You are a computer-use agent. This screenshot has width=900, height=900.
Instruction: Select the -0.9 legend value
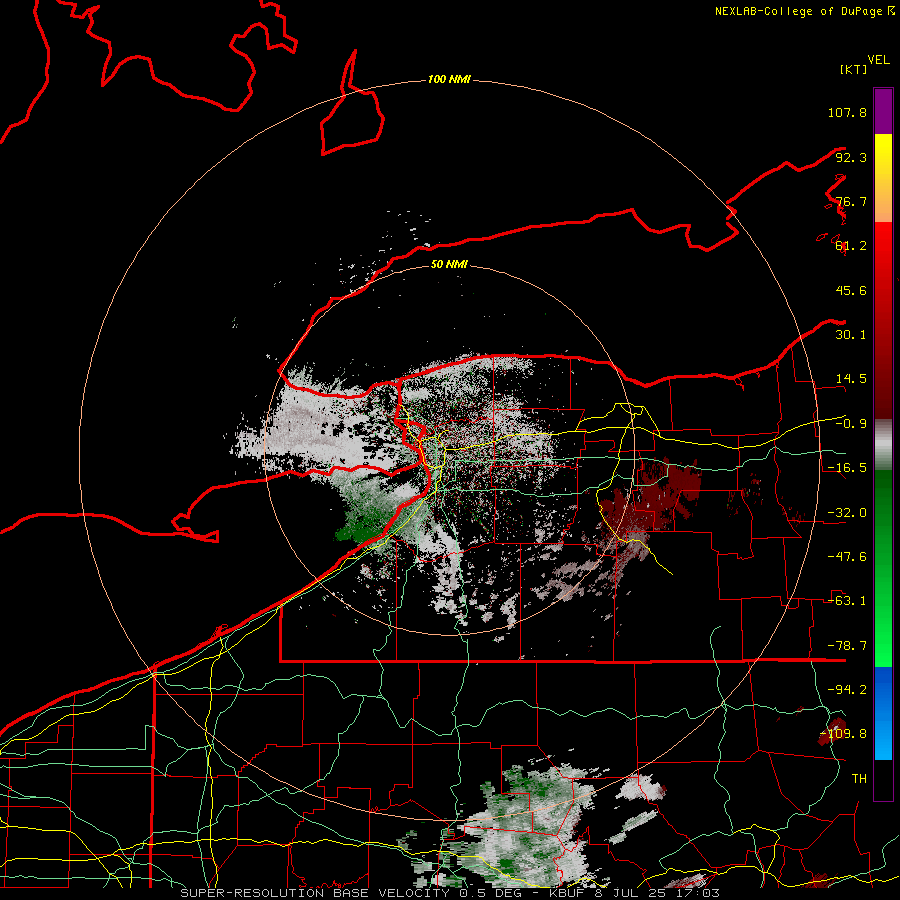tap(851, 424)
